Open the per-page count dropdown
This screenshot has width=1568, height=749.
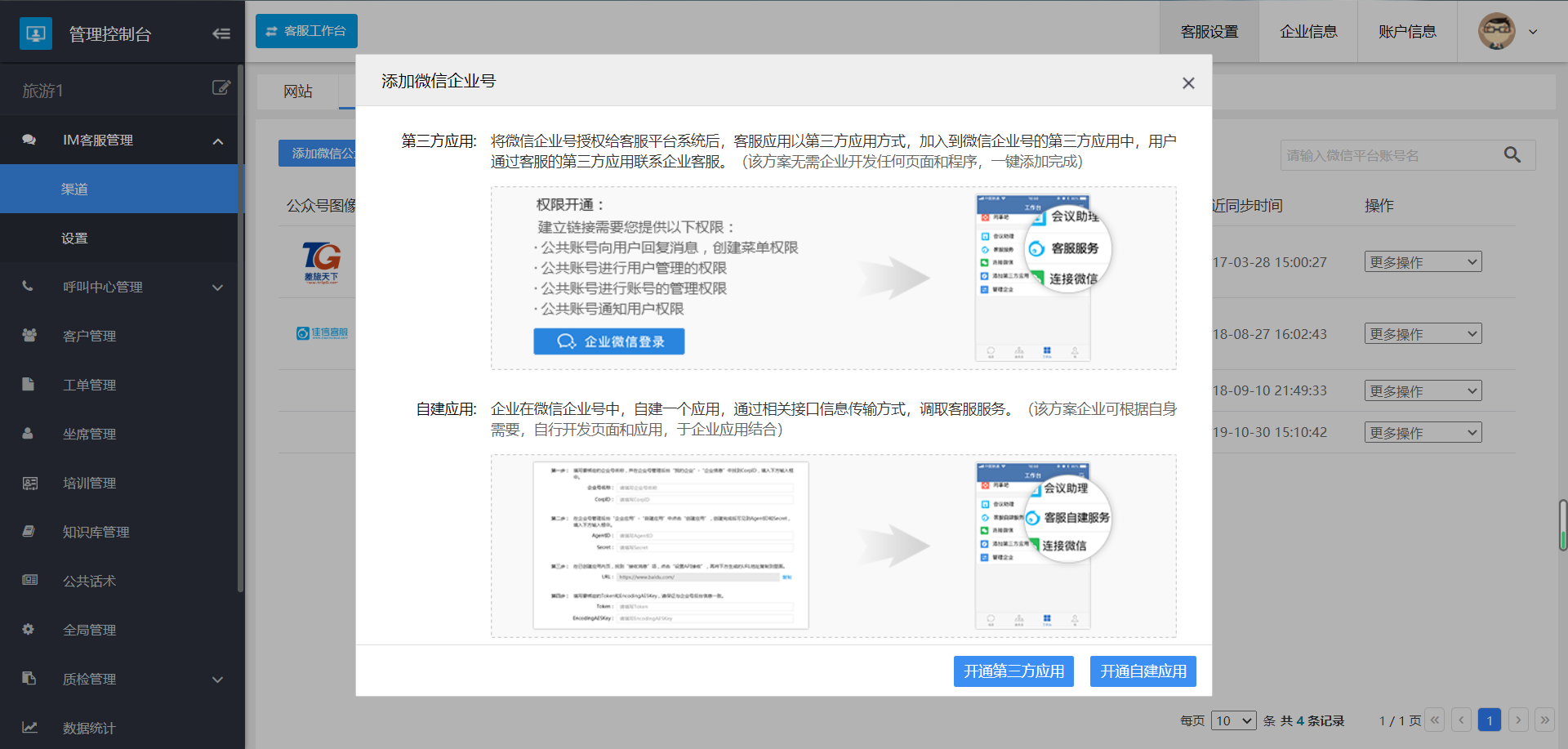click(x=1232, y=720)
